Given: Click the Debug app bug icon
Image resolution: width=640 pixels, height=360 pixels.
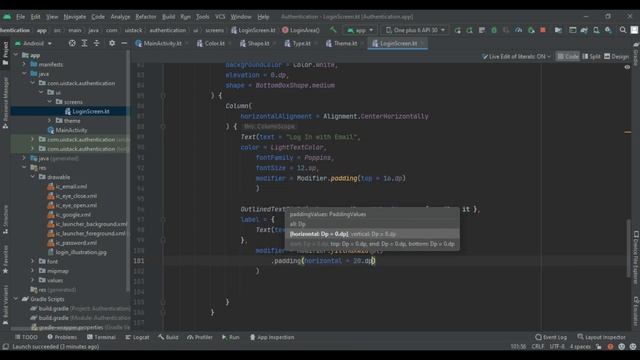Looking at the screenshot, I should pos(494,30).
